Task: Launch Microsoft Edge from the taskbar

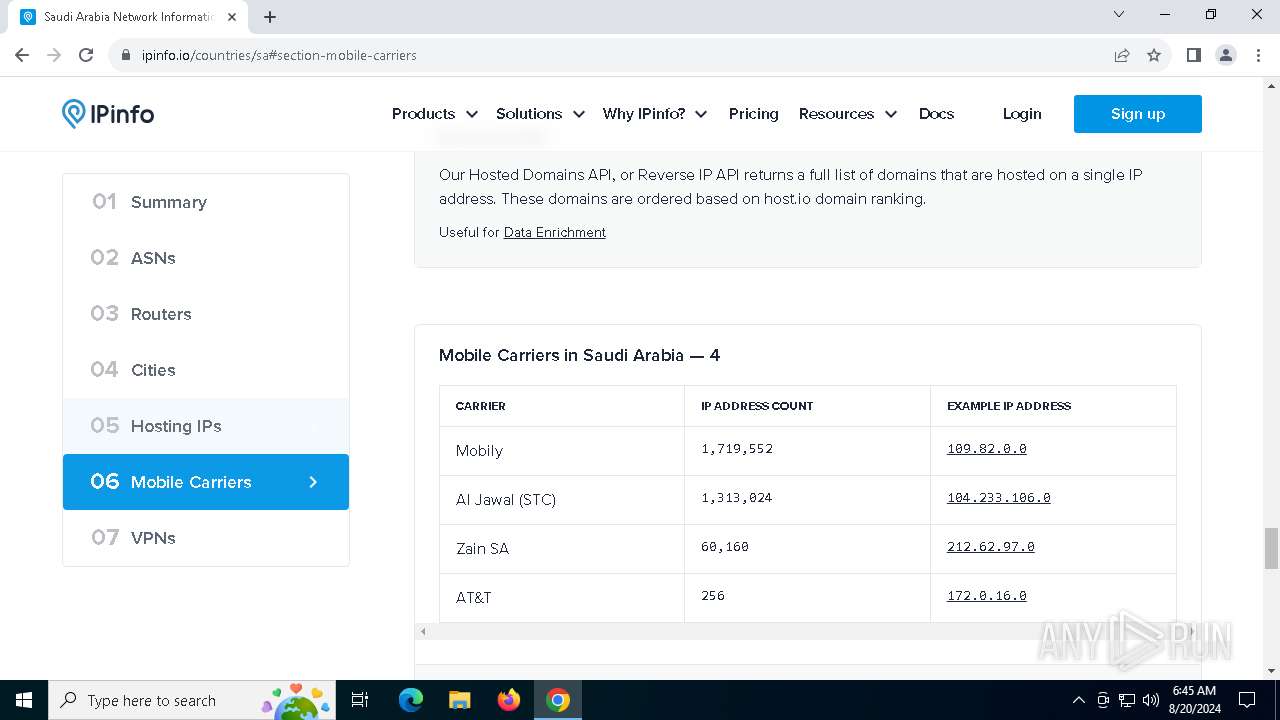Action: coord(411,700)
